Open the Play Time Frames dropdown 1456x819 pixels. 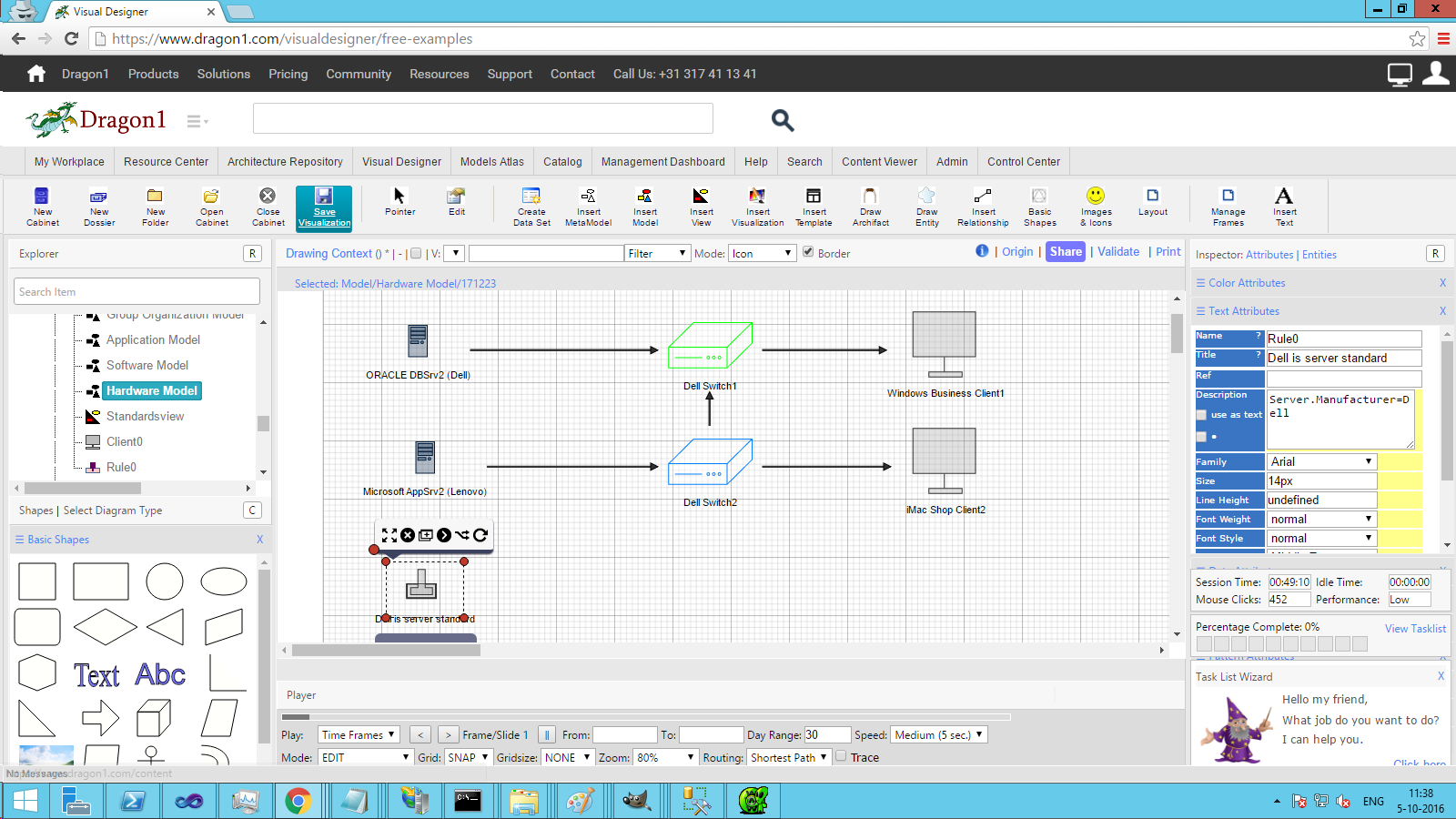pyautogui.click(x=359, y=734)
